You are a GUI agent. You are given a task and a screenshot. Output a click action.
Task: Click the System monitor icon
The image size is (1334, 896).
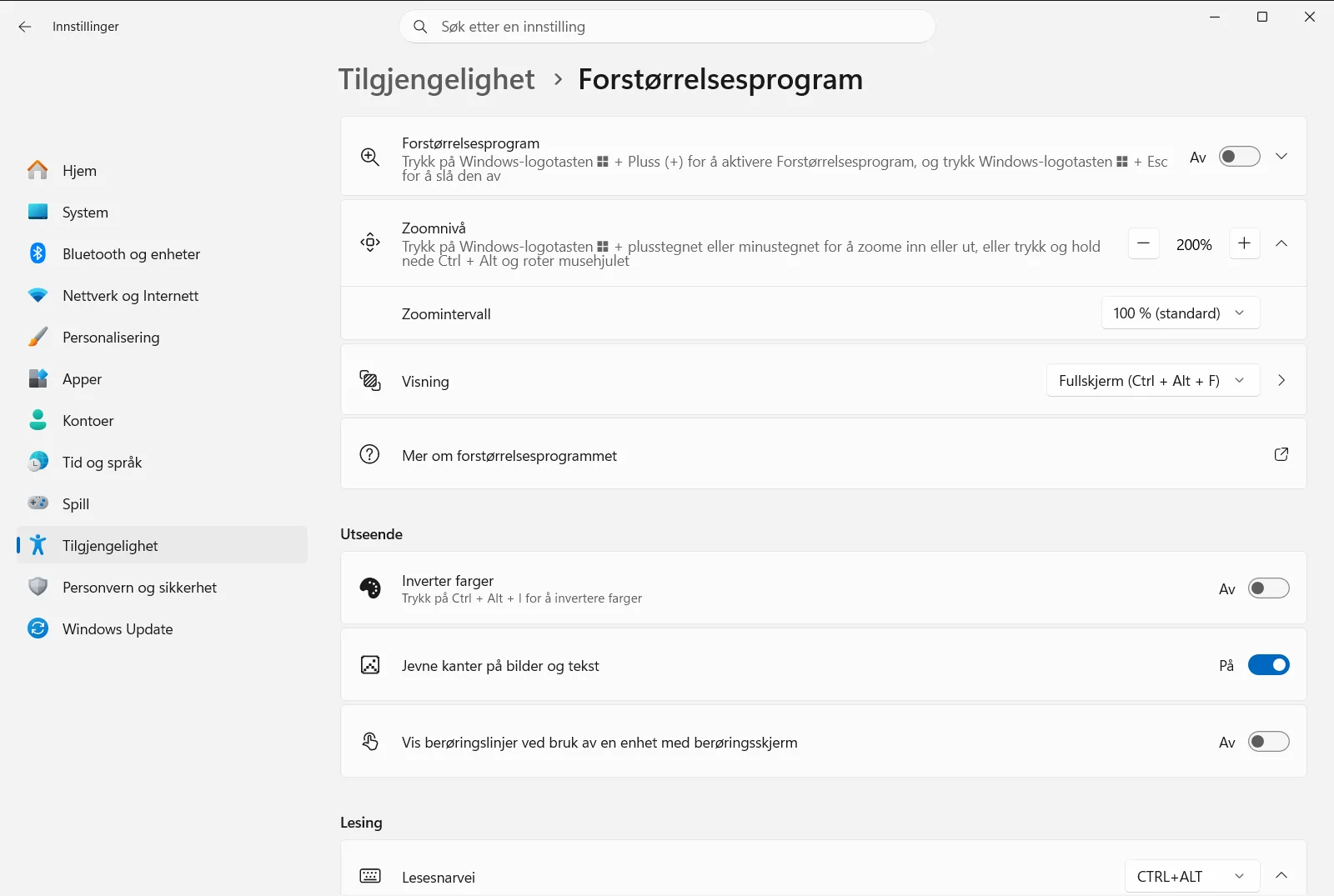tap(38, 212)
